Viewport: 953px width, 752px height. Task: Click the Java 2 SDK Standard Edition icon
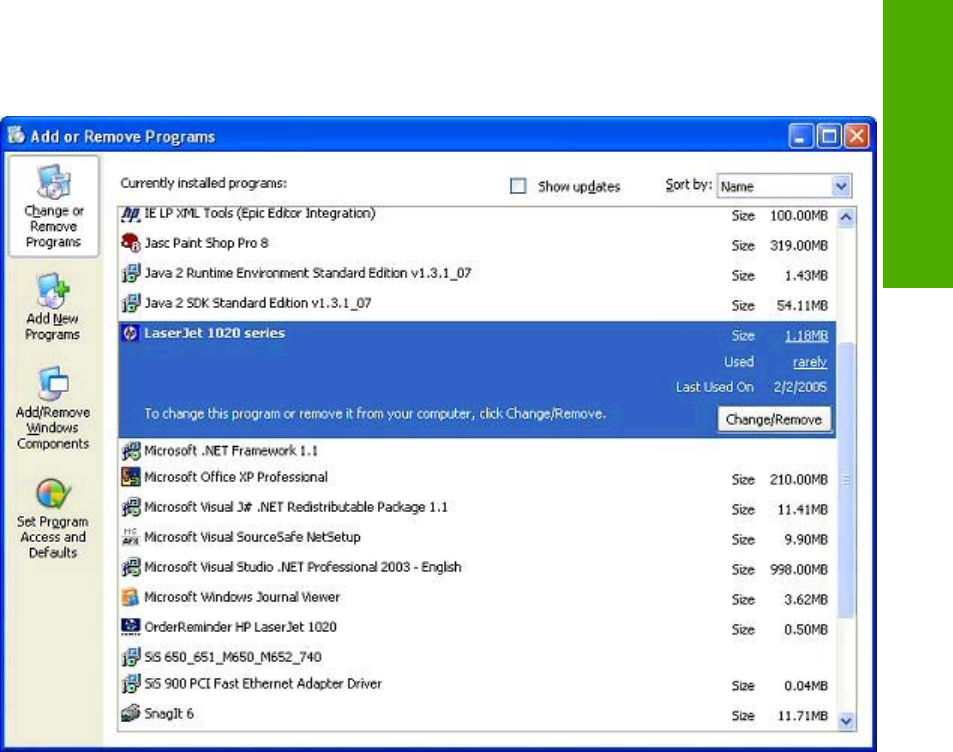(131, 303)
